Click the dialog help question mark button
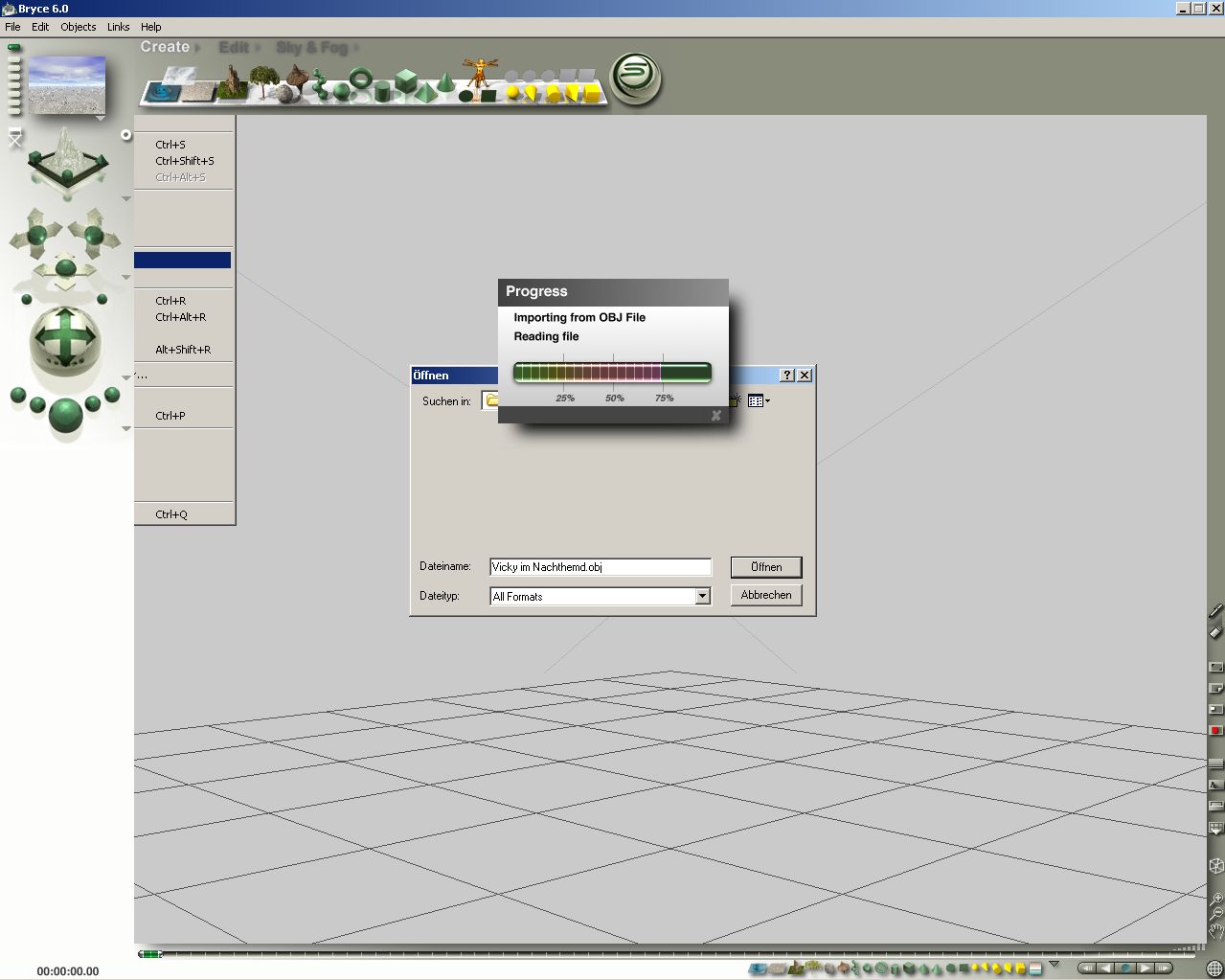The height and width of the screenshot is (980, 1225). tap(787, 376)
